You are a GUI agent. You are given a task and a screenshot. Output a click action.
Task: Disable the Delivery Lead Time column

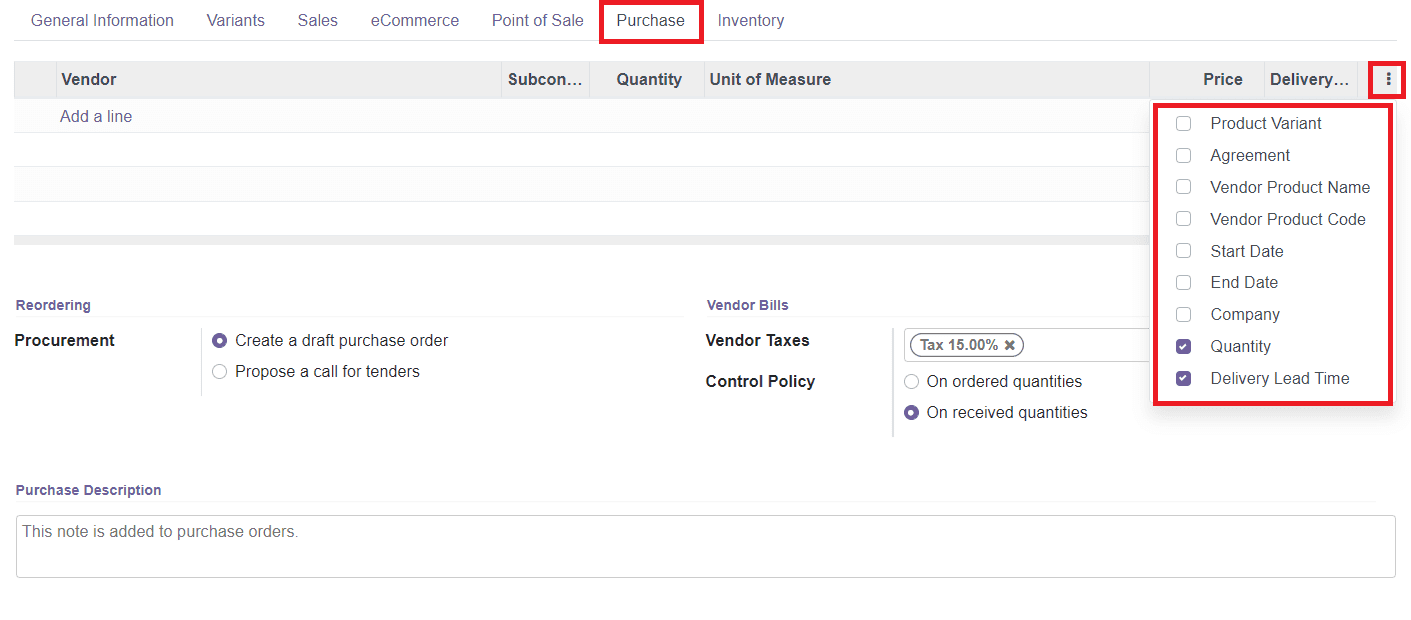point(1183,378)
